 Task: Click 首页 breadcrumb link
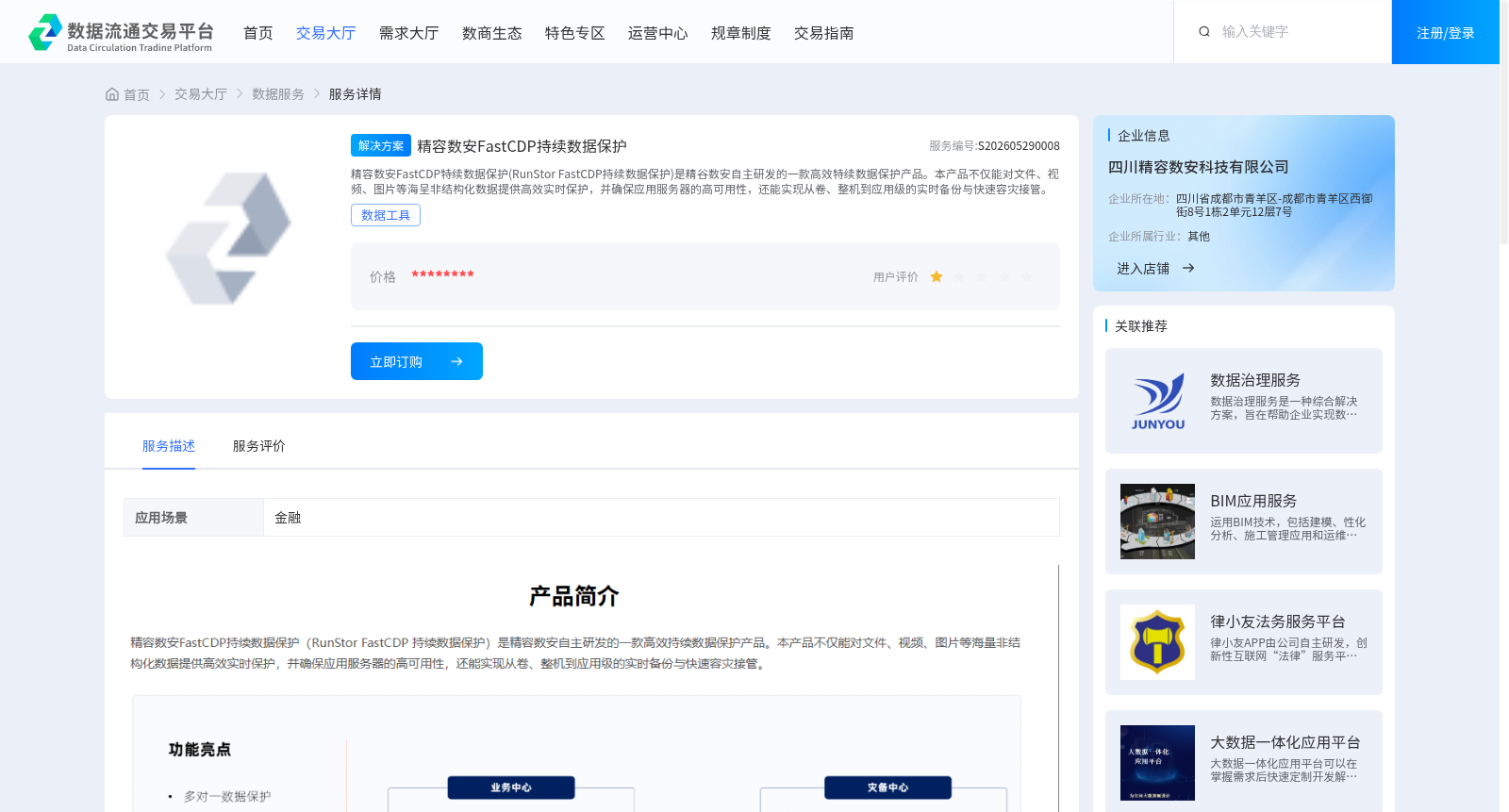pos(137,94)
